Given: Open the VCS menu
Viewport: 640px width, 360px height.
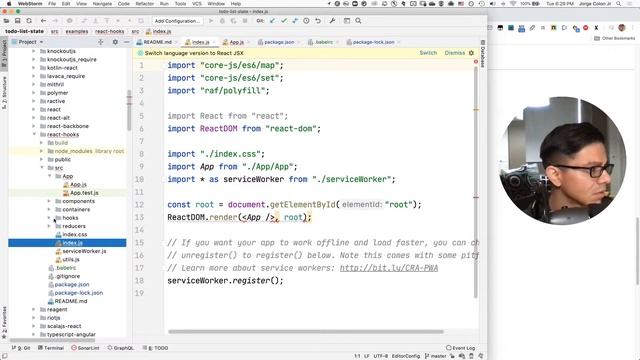Looking at the screenshot, I should (197, 4).
